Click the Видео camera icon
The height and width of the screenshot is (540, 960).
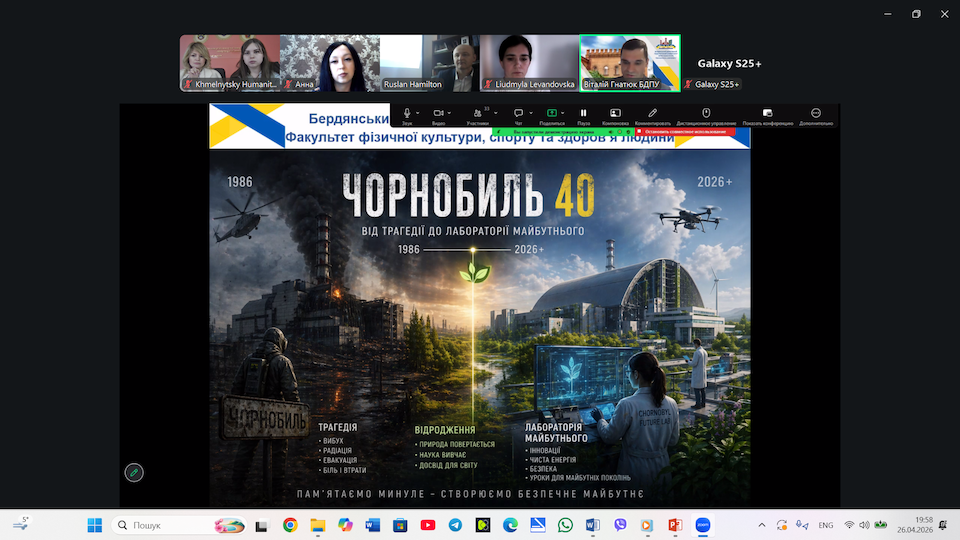(x=437, y=113)
